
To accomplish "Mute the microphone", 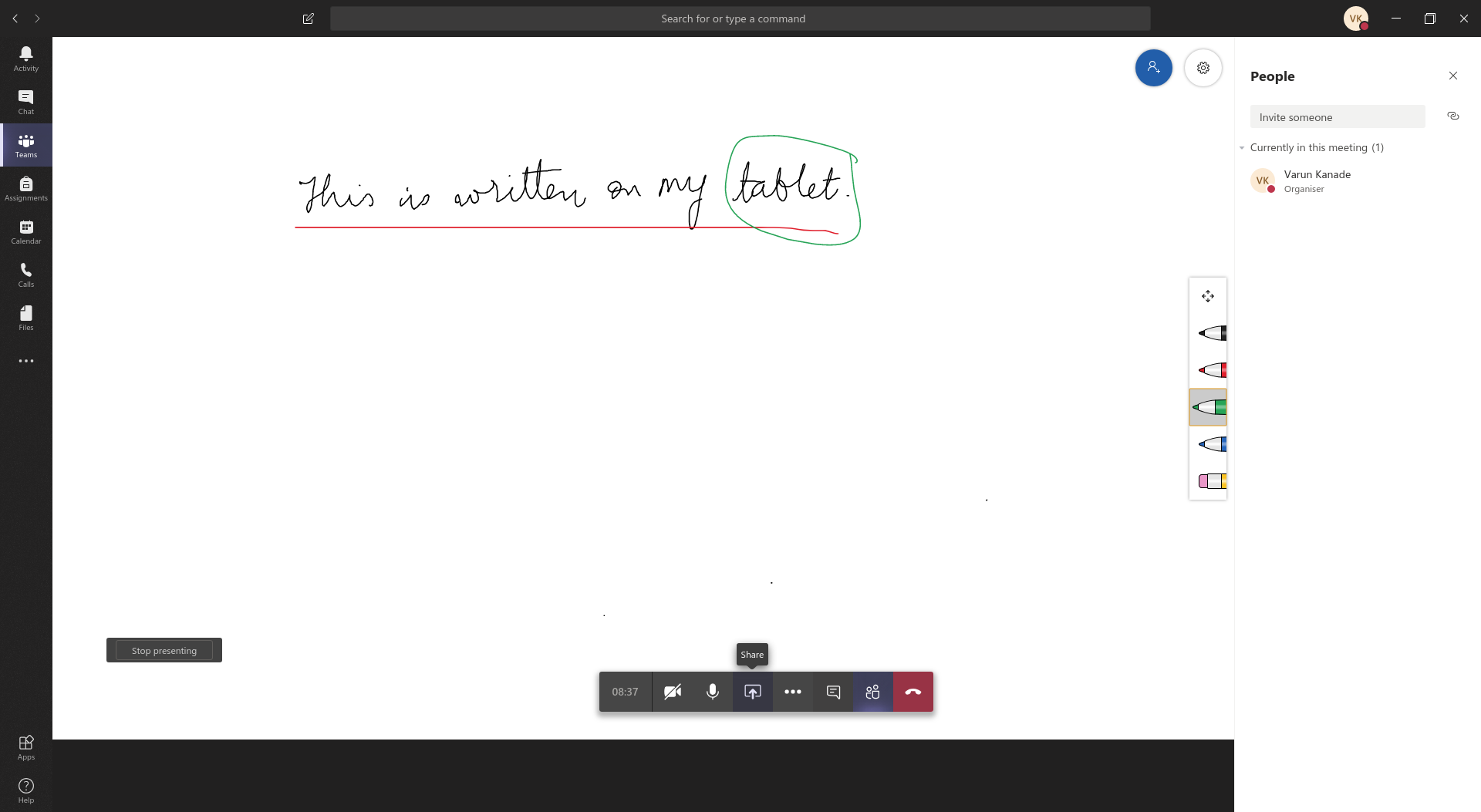I will click(x=713, y=692).
